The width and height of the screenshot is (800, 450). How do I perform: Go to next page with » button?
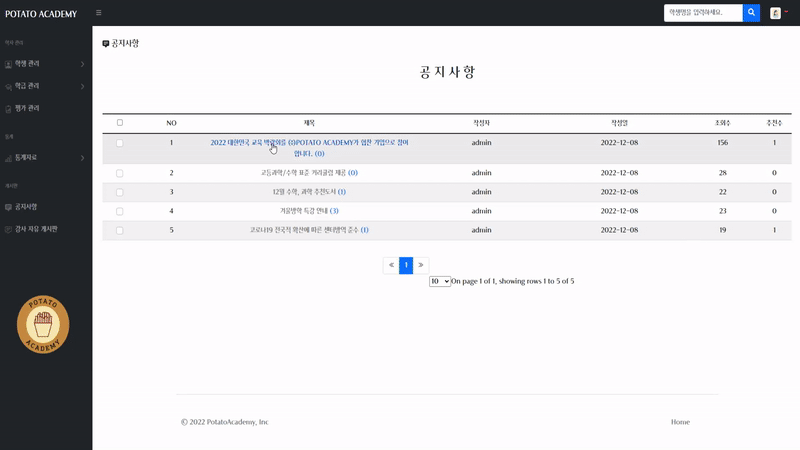421,265
